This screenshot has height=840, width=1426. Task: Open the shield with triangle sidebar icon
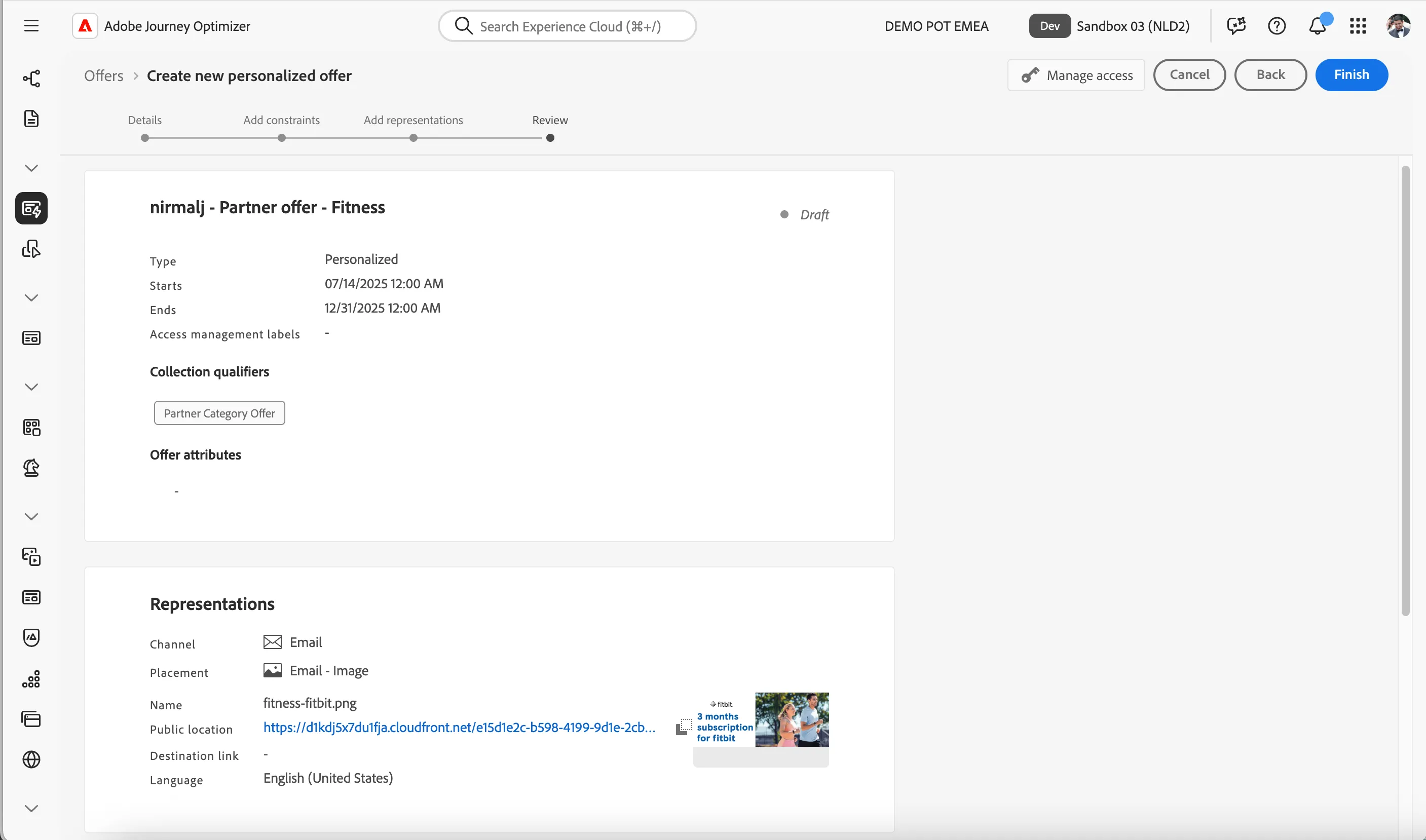(31, 638)
